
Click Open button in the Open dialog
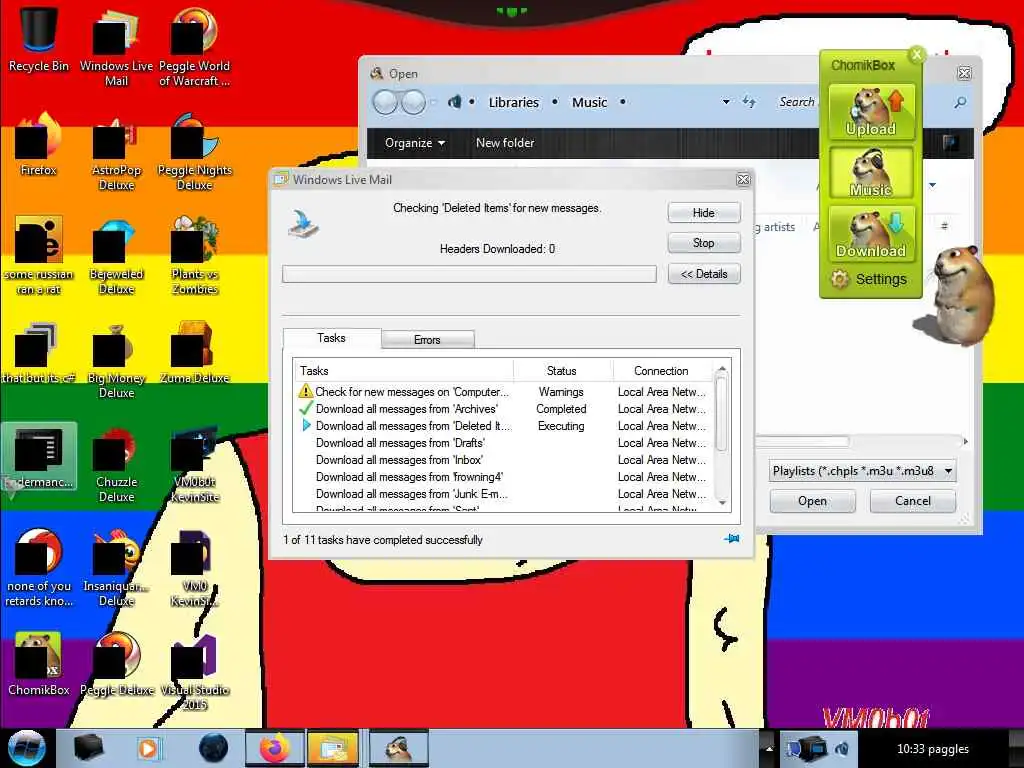pos(812,501)
